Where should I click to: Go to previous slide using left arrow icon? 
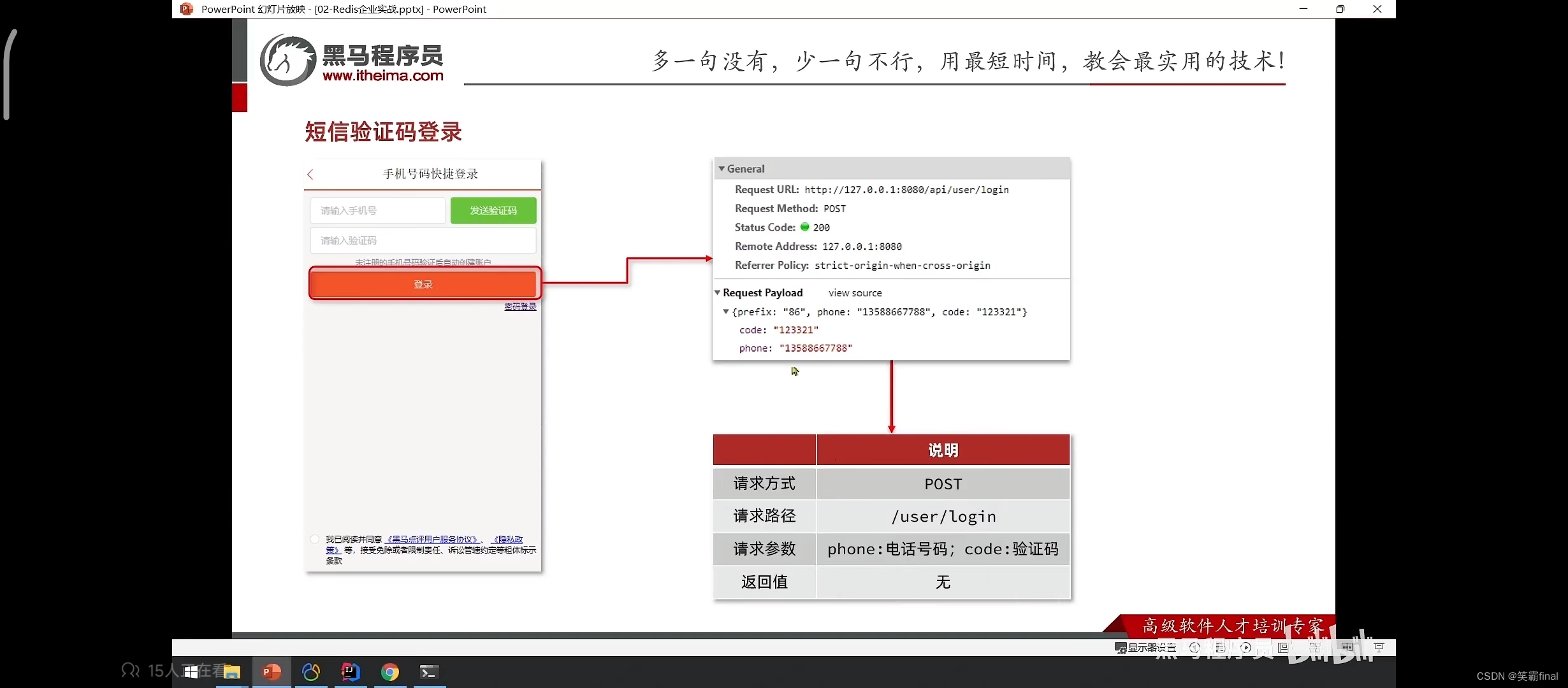click(x=1194, y=647)
